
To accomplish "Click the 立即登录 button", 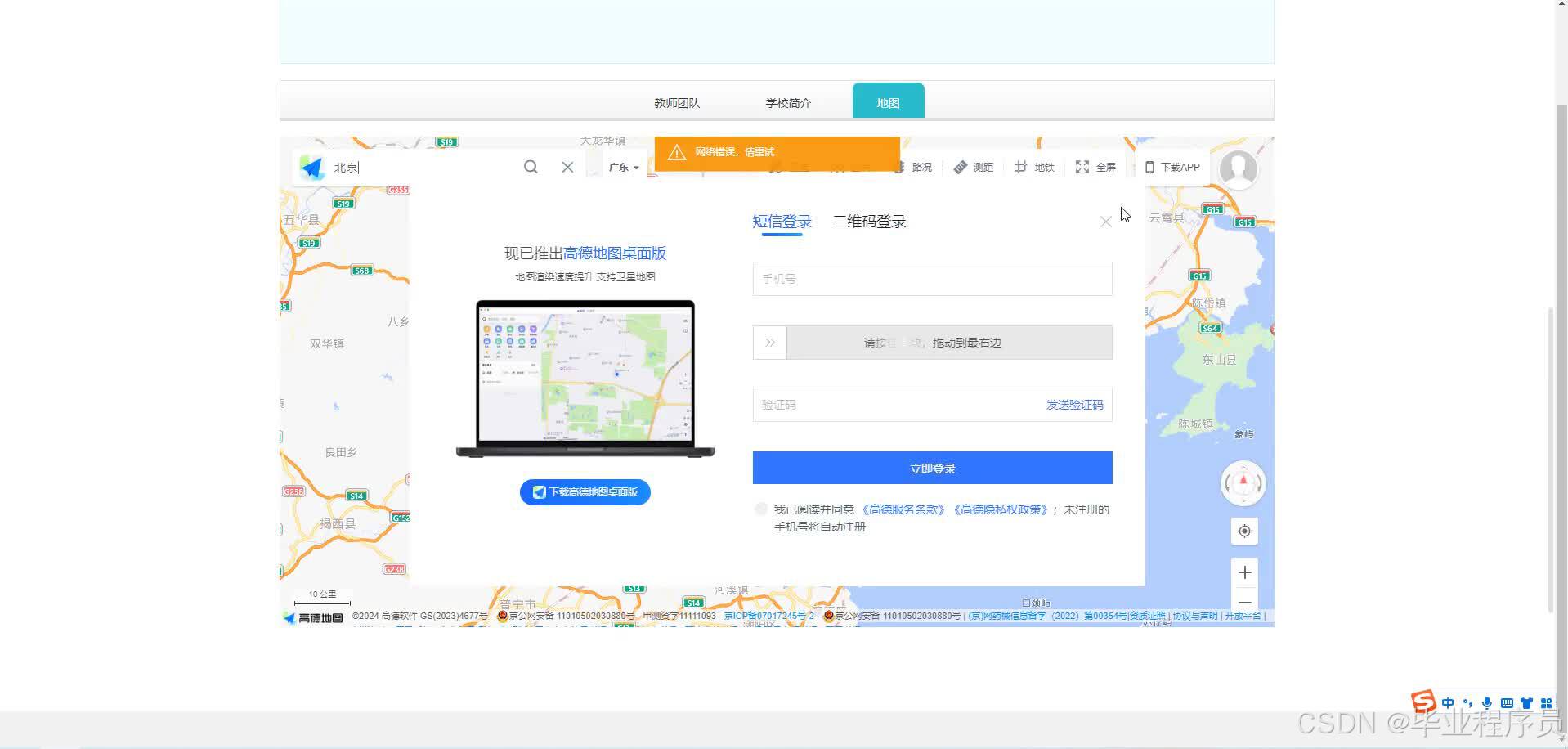I will pyautogui.click(x=932, y=468).
